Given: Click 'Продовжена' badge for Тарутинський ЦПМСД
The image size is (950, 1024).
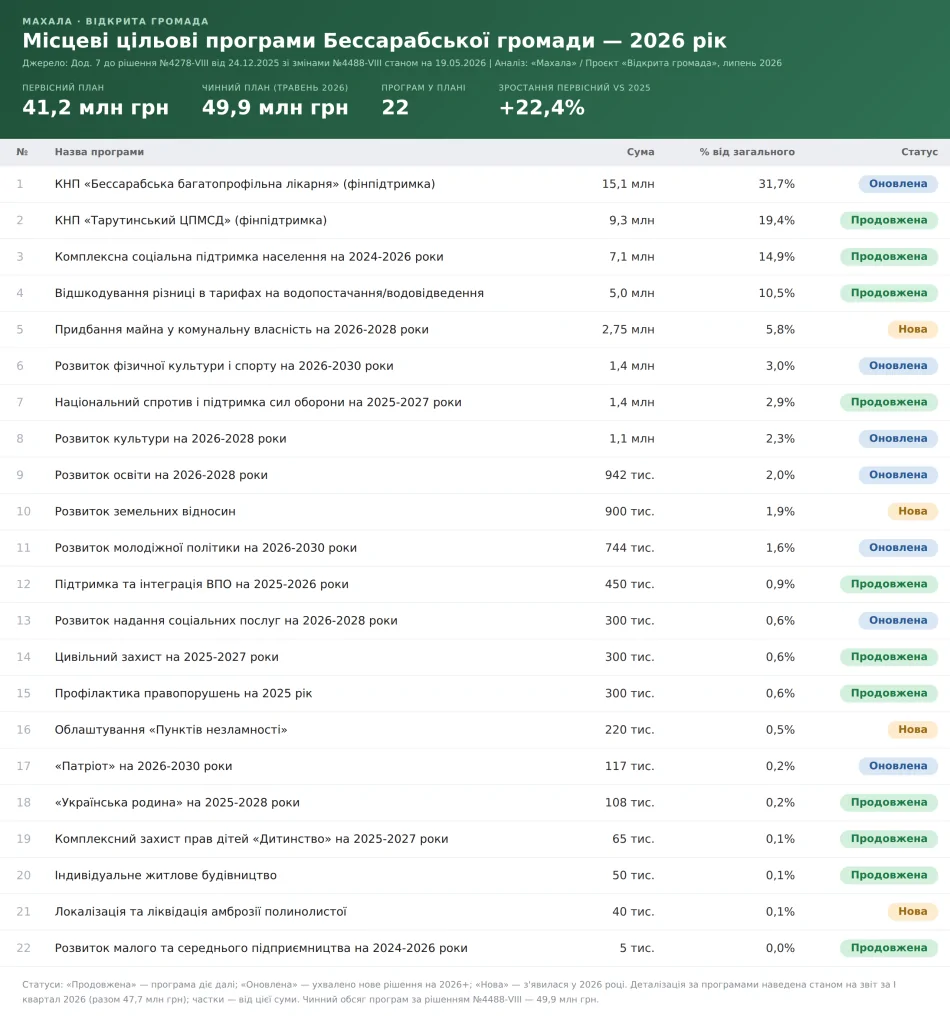Looking at the screenshot, I should click(889, 221).
